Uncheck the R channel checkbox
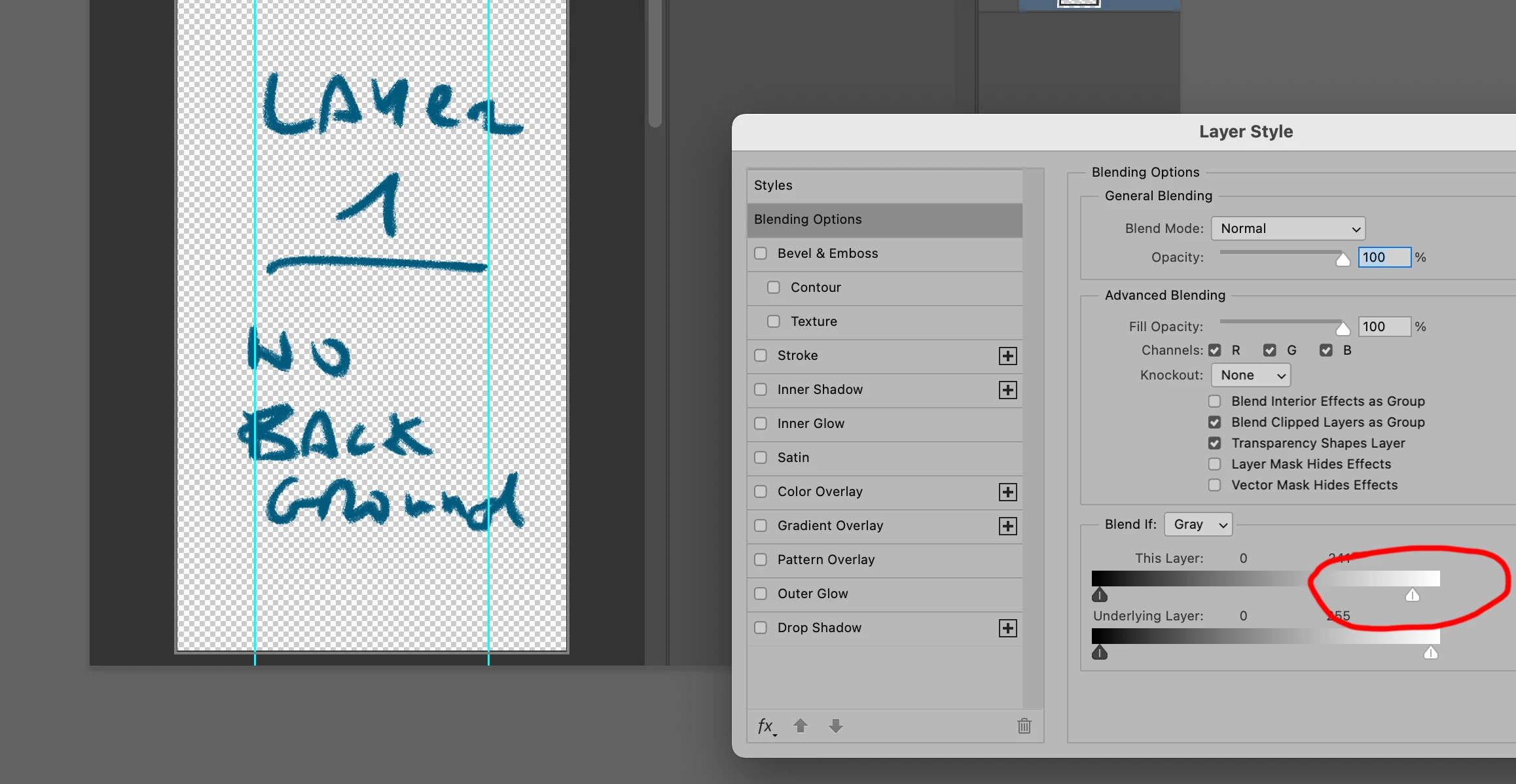 [1215, 350]
